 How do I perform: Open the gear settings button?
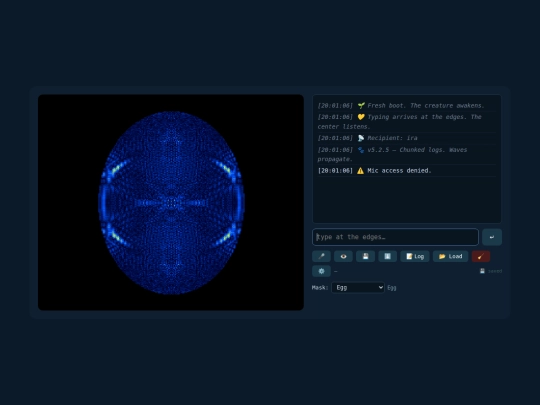[x=321, y=271]
